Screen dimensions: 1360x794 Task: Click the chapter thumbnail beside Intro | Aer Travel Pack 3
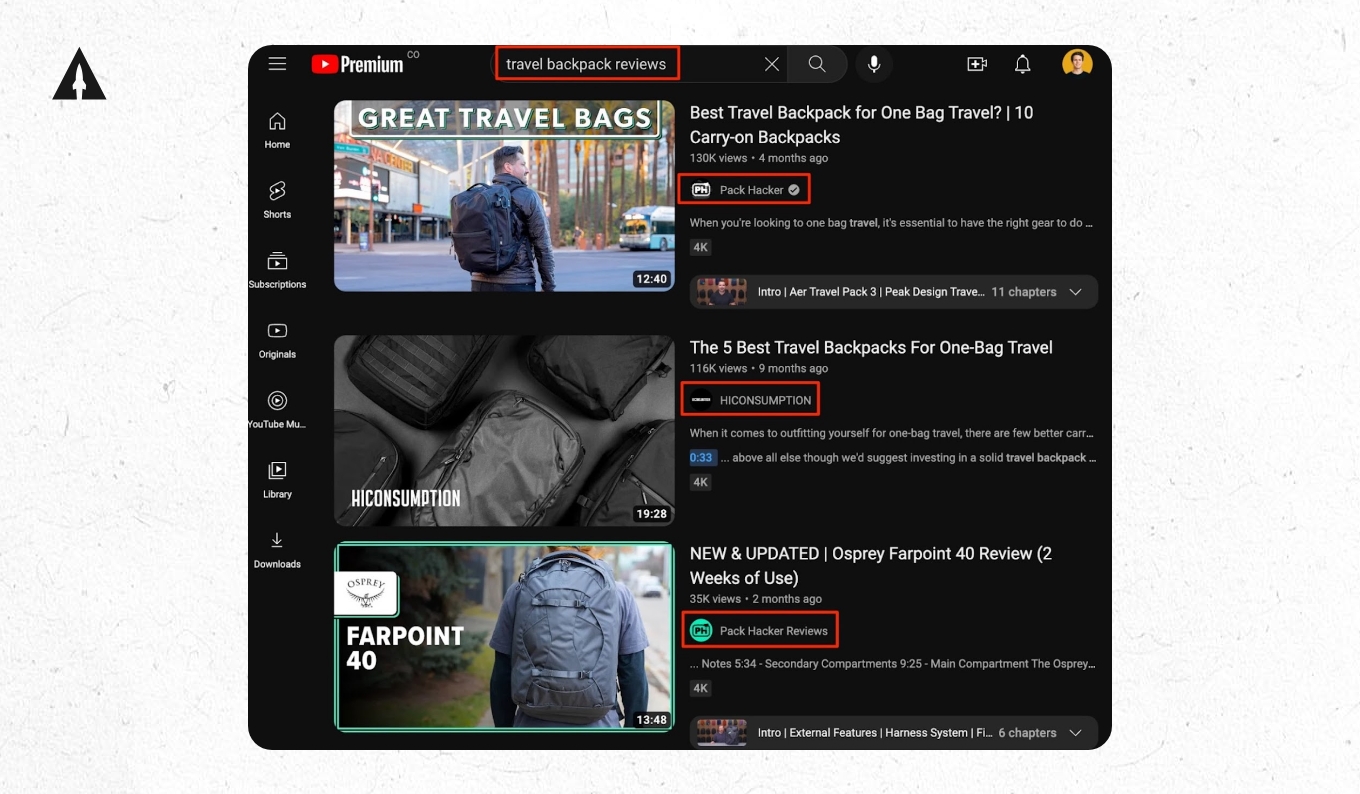(x=721, y=292)
